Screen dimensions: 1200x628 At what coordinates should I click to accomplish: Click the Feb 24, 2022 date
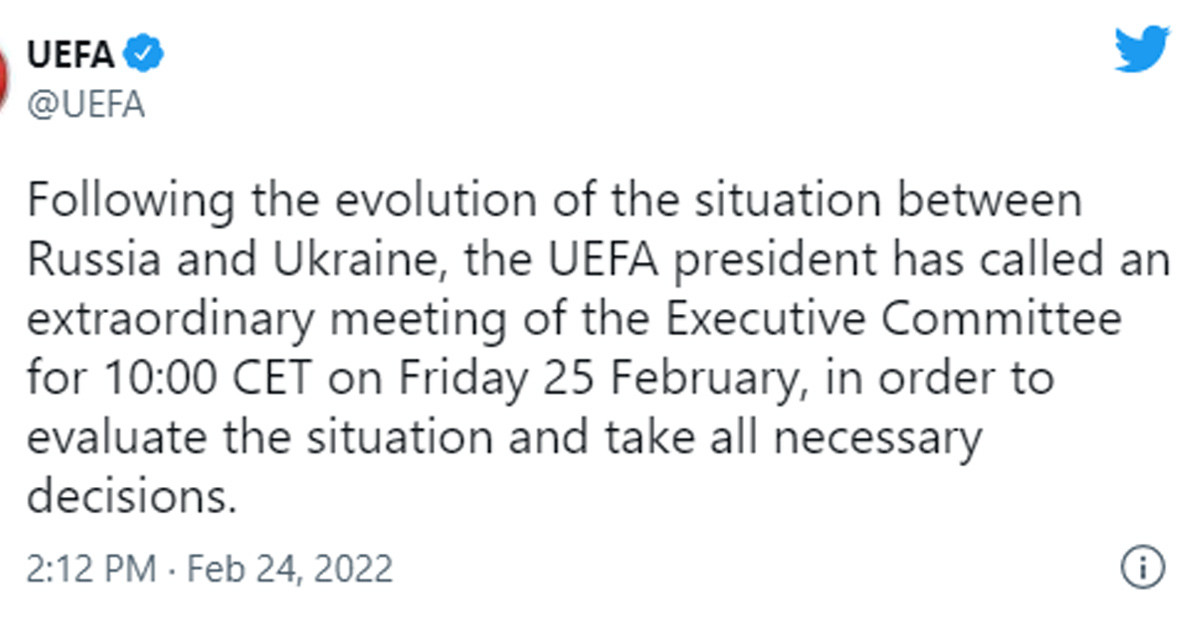point(290,569)
